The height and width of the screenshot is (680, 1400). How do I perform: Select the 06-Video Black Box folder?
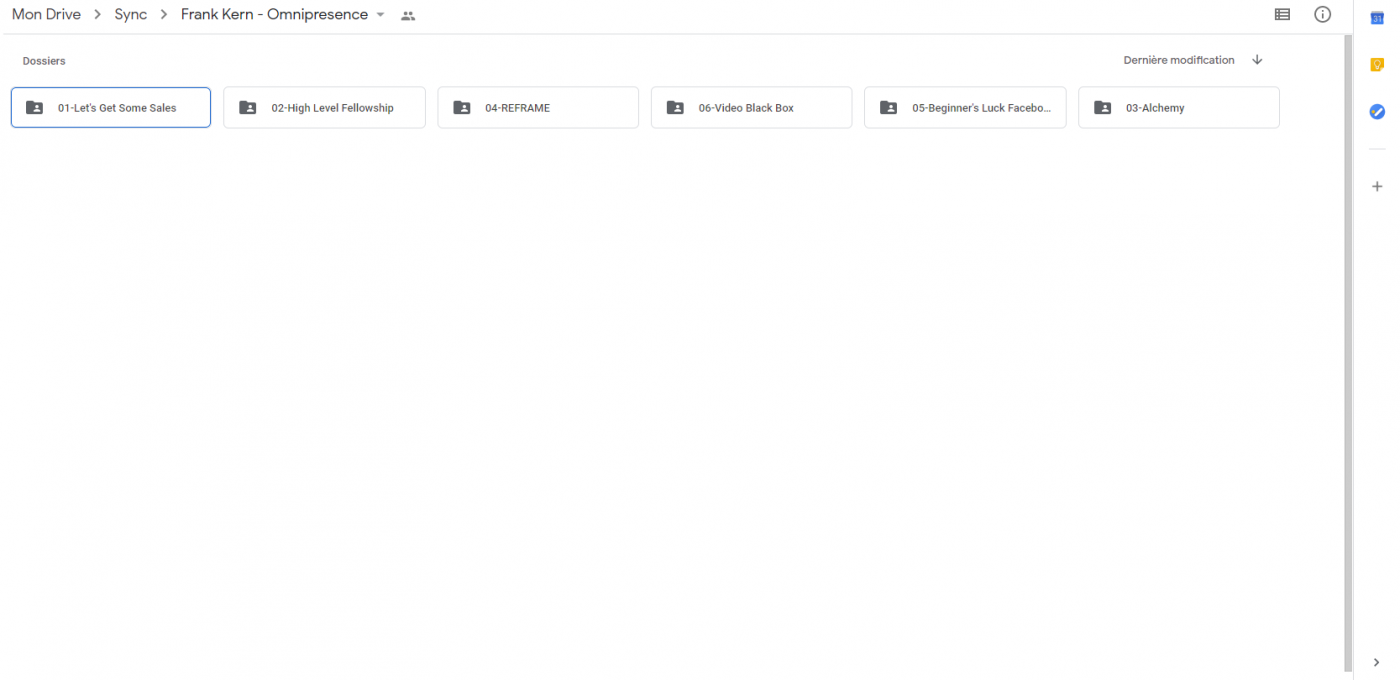(751, 108)
